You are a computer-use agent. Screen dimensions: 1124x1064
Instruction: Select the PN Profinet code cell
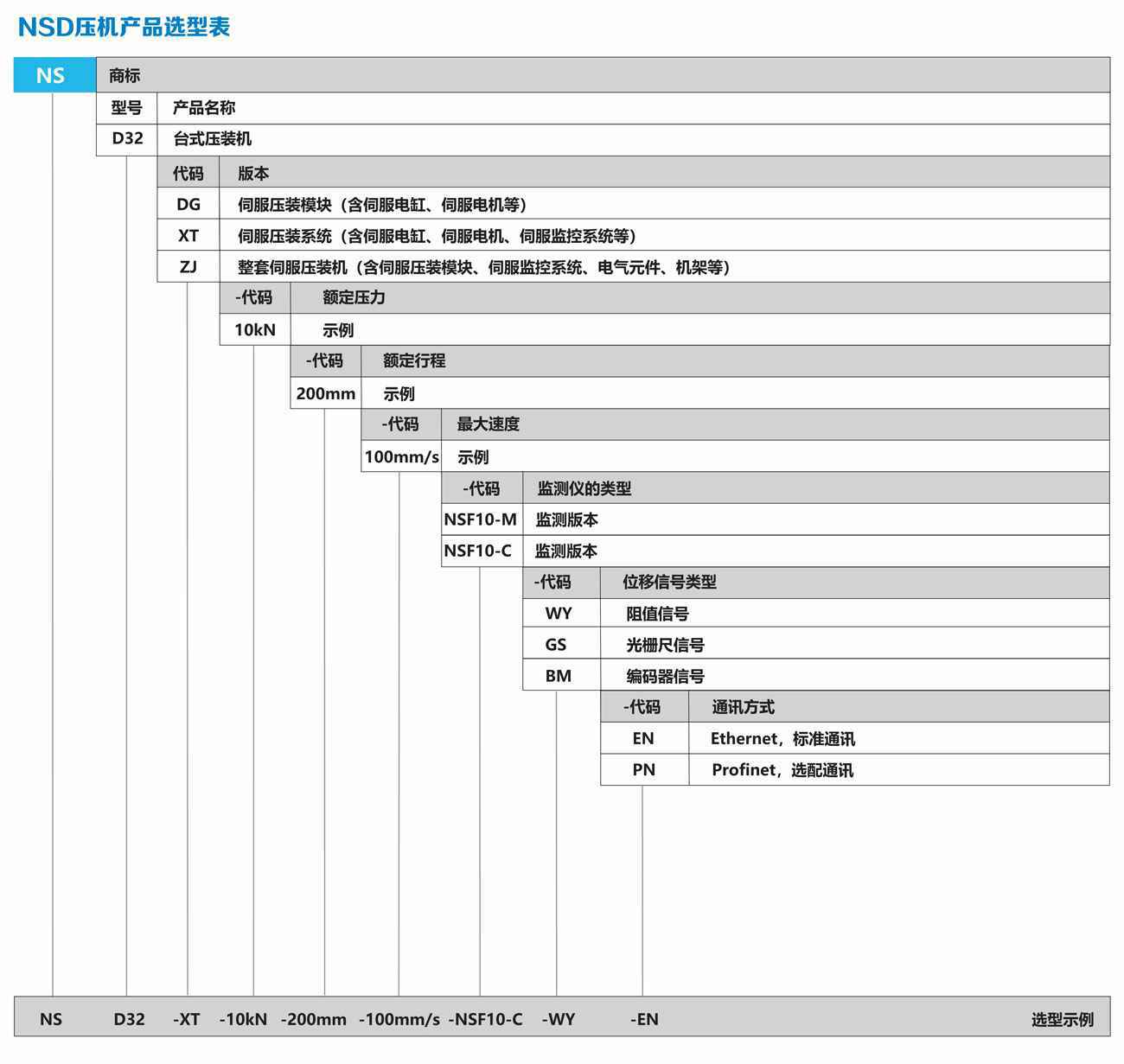643,769
